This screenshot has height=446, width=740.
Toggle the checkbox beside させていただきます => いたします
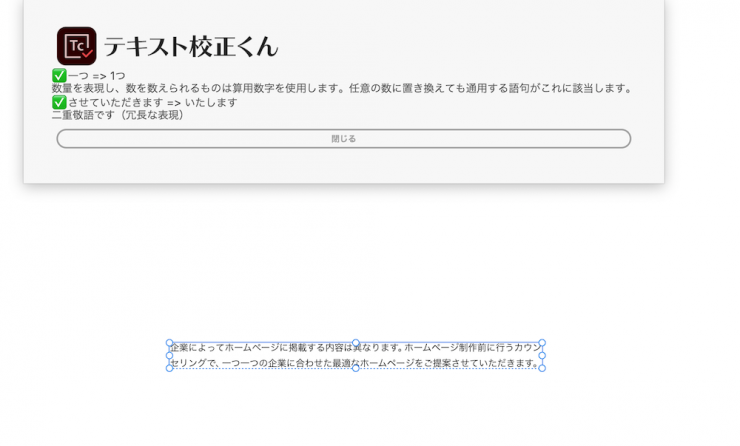[x=59, y=102]
